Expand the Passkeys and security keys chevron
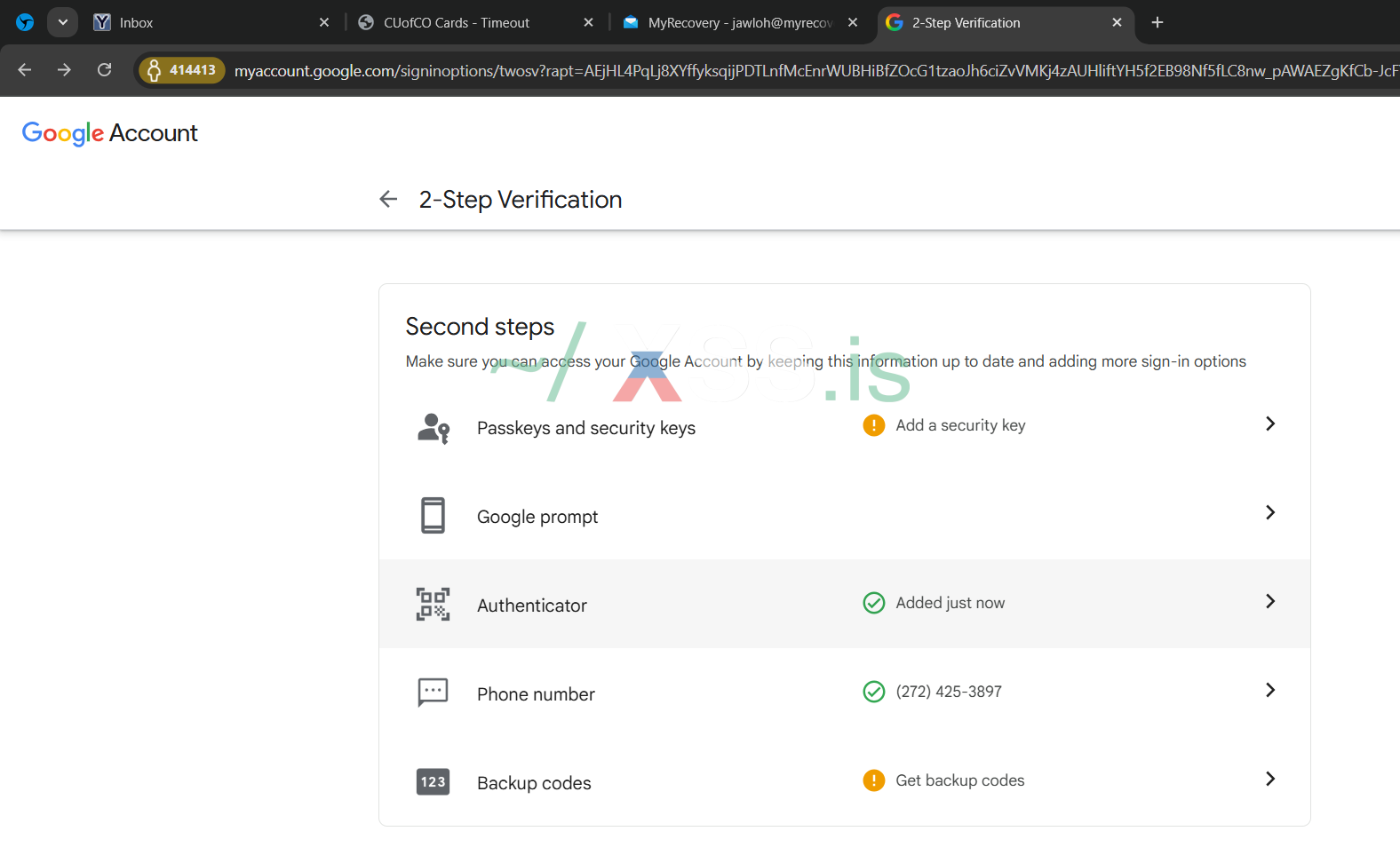Viewport: 1400px width, 863px height. (1270, 424)
